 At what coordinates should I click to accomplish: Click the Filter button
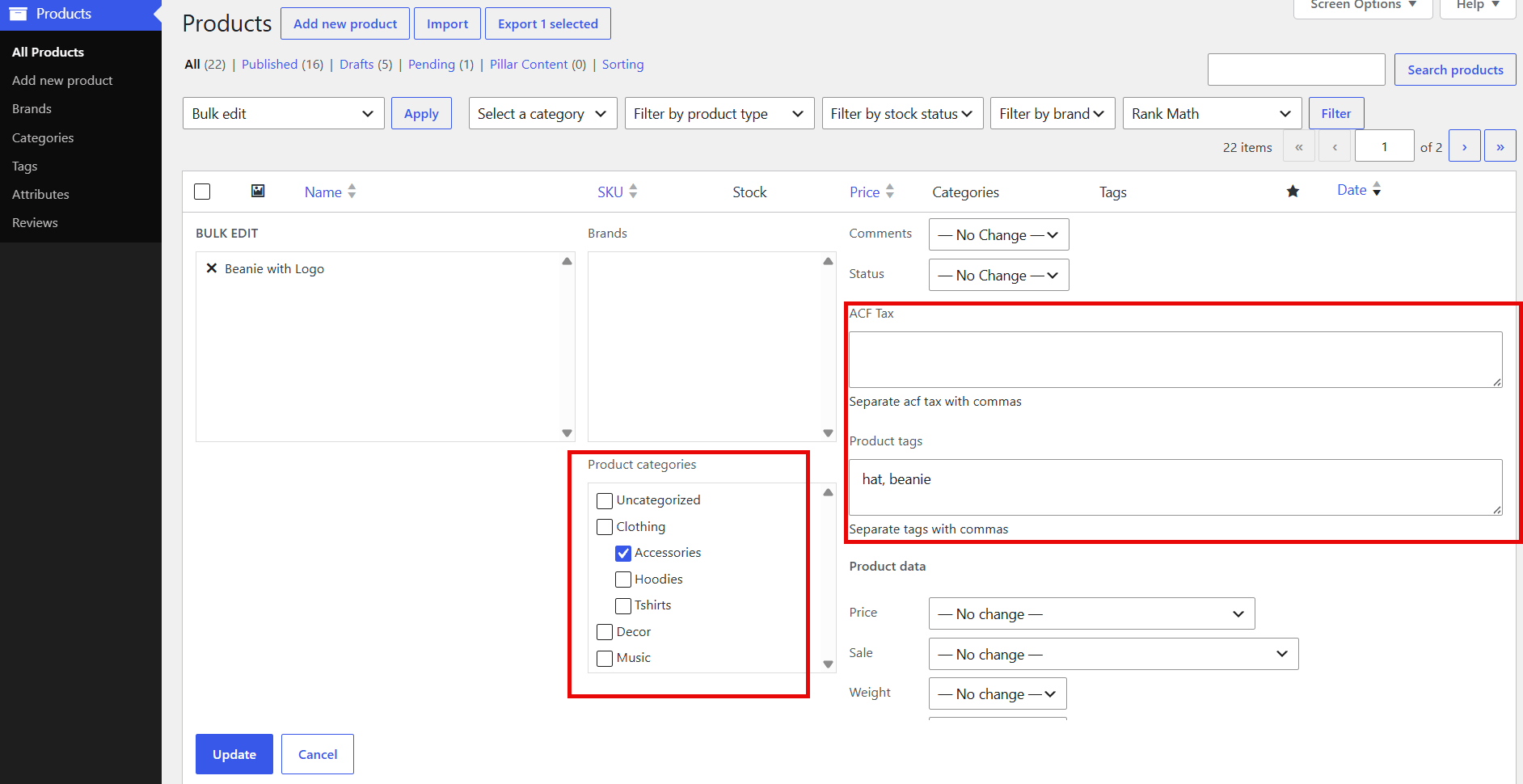[x=1336, y=113]
